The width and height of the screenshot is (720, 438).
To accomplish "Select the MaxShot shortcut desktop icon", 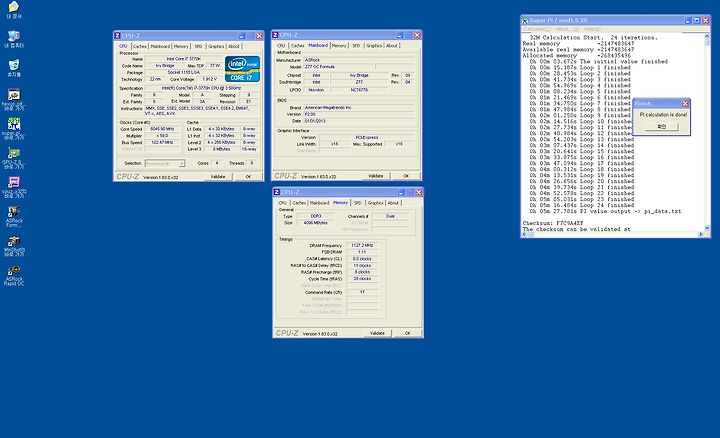I will [14, 246].
